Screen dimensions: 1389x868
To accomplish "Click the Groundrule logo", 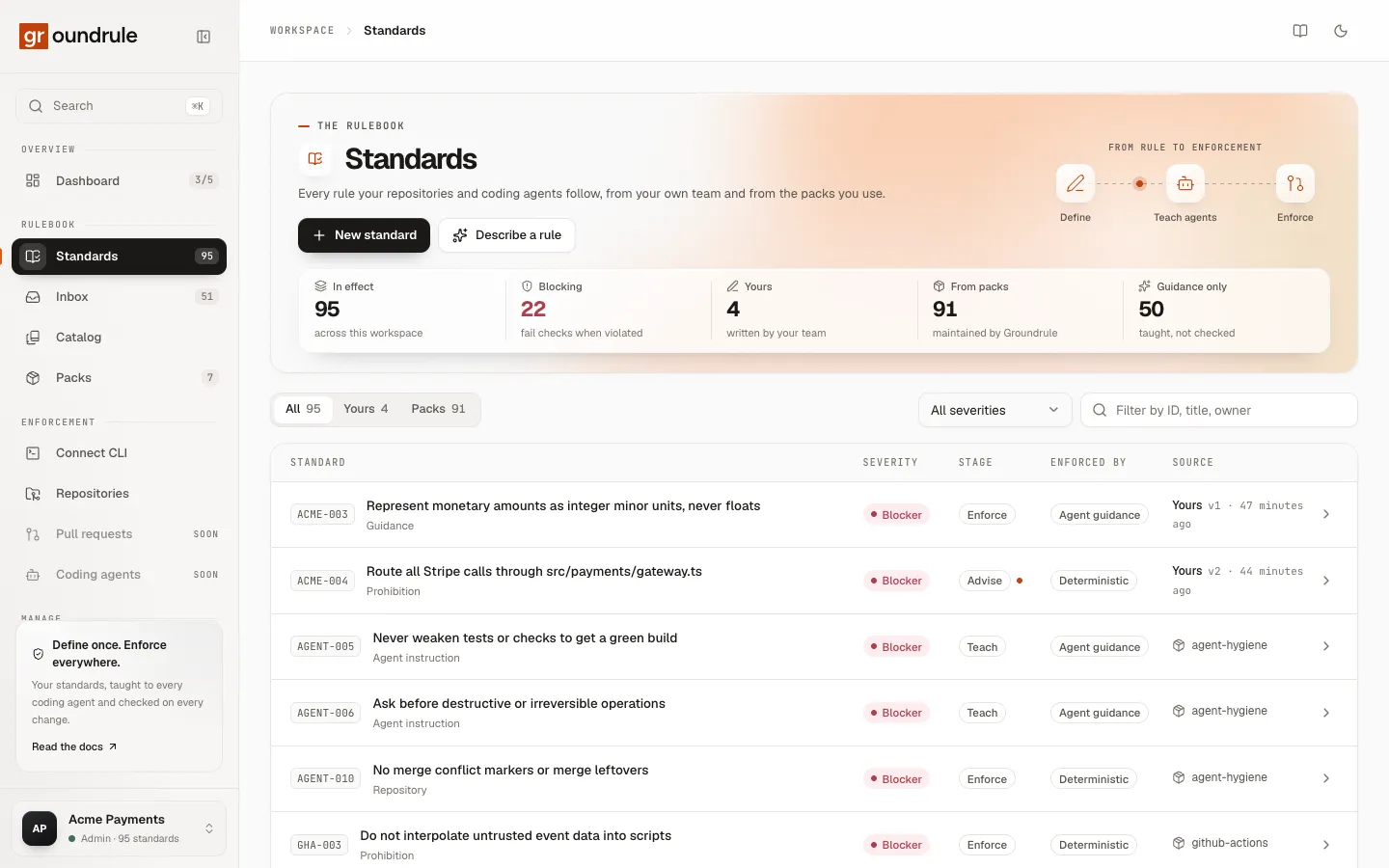I will [x=78, y=36].
